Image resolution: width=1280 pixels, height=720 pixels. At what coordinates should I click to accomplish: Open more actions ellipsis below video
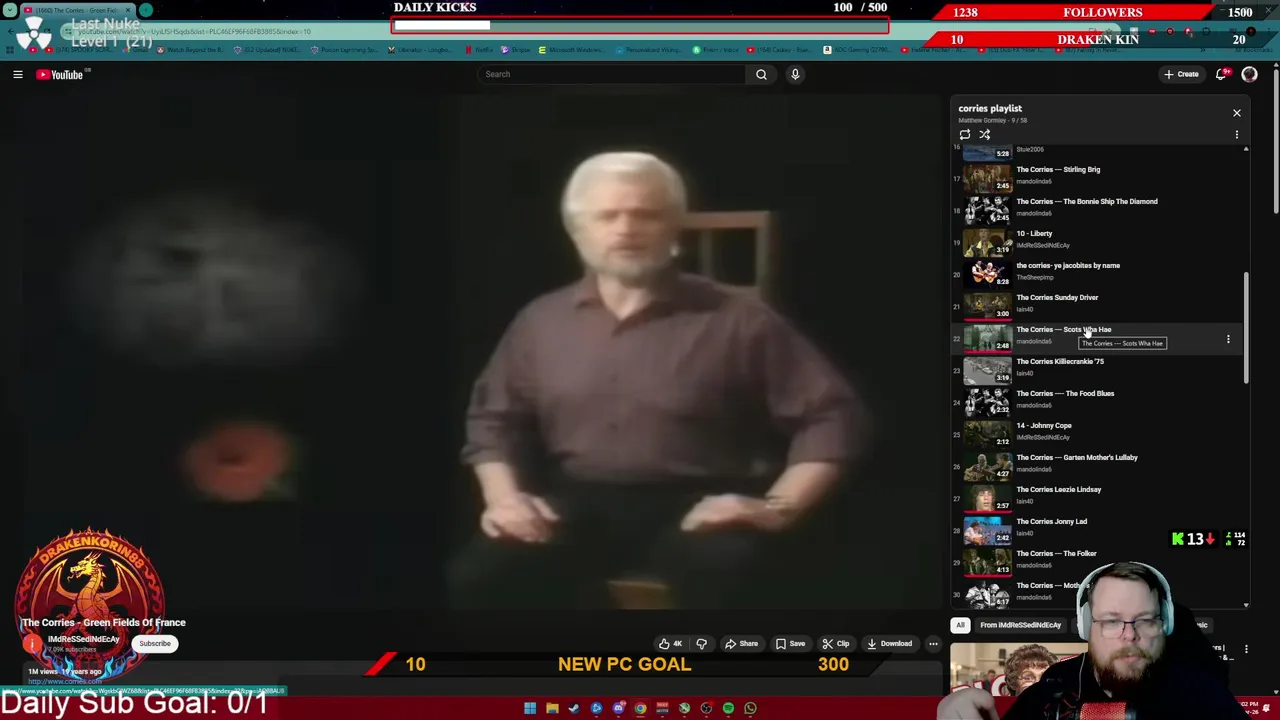[933, 644]
